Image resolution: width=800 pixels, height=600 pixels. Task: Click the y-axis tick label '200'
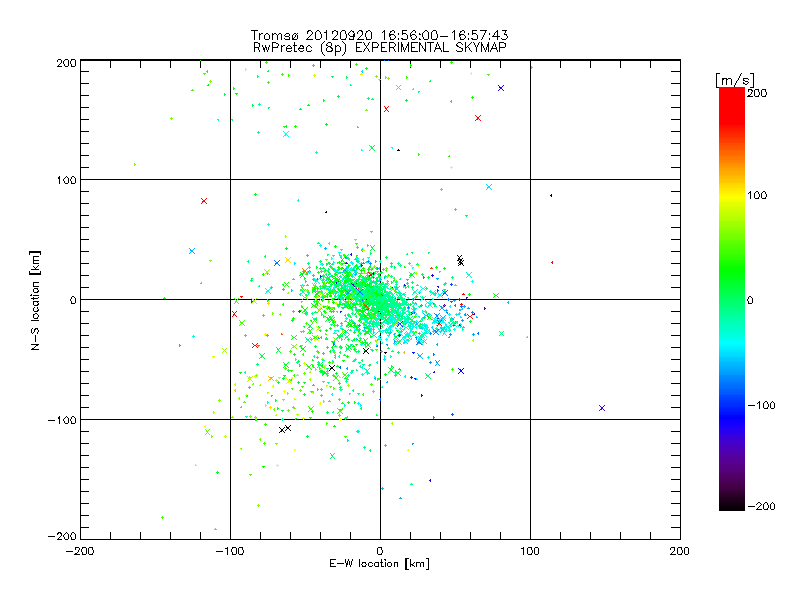66,63
